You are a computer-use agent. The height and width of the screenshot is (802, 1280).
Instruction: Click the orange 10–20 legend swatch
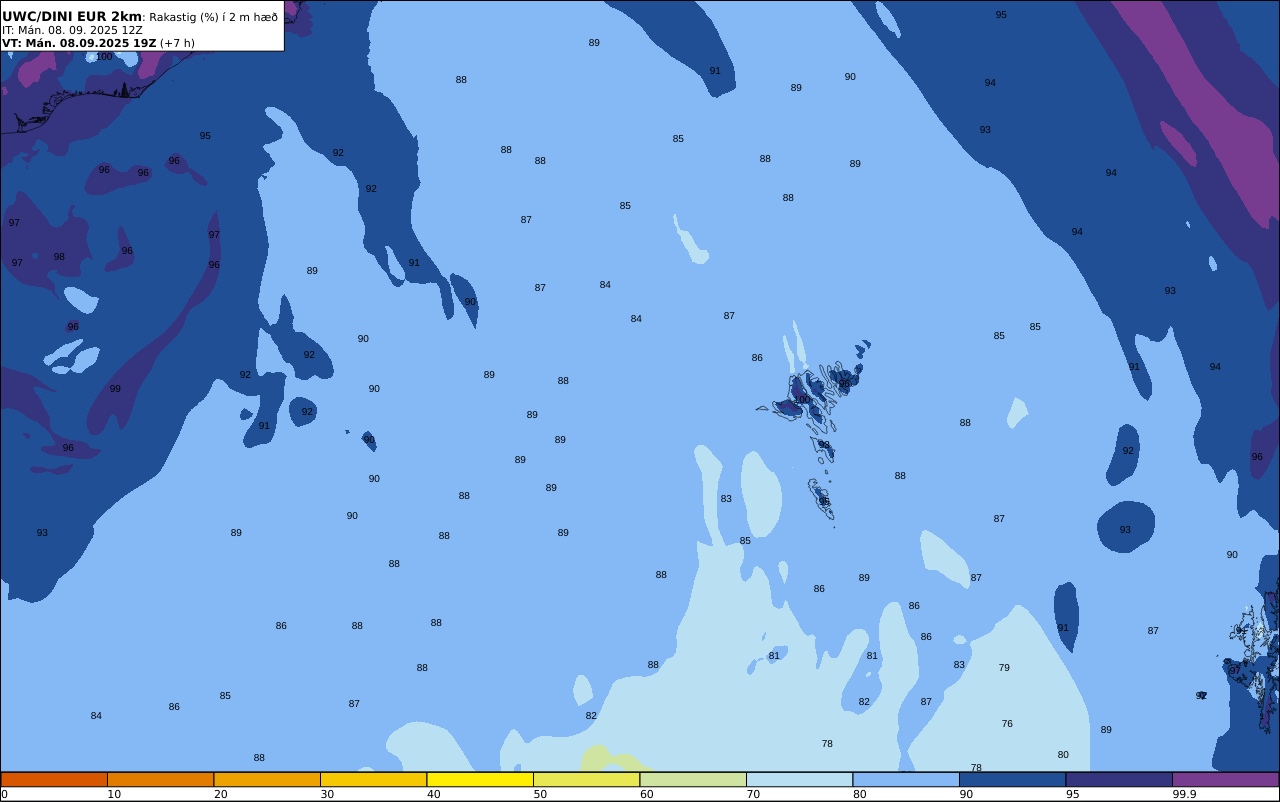point(160,779)
